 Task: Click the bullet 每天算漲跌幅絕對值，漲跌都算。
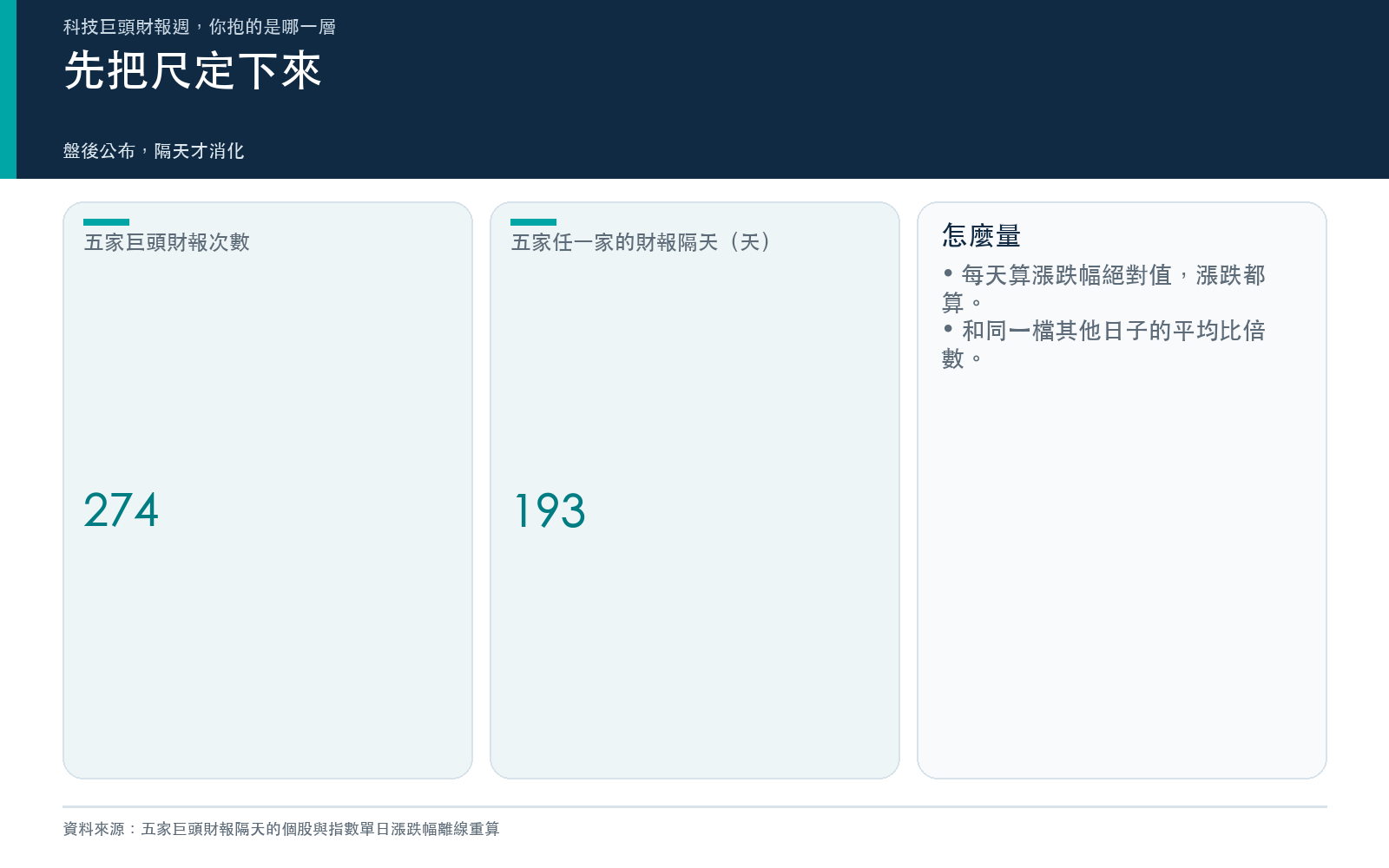pos(1104,289)
